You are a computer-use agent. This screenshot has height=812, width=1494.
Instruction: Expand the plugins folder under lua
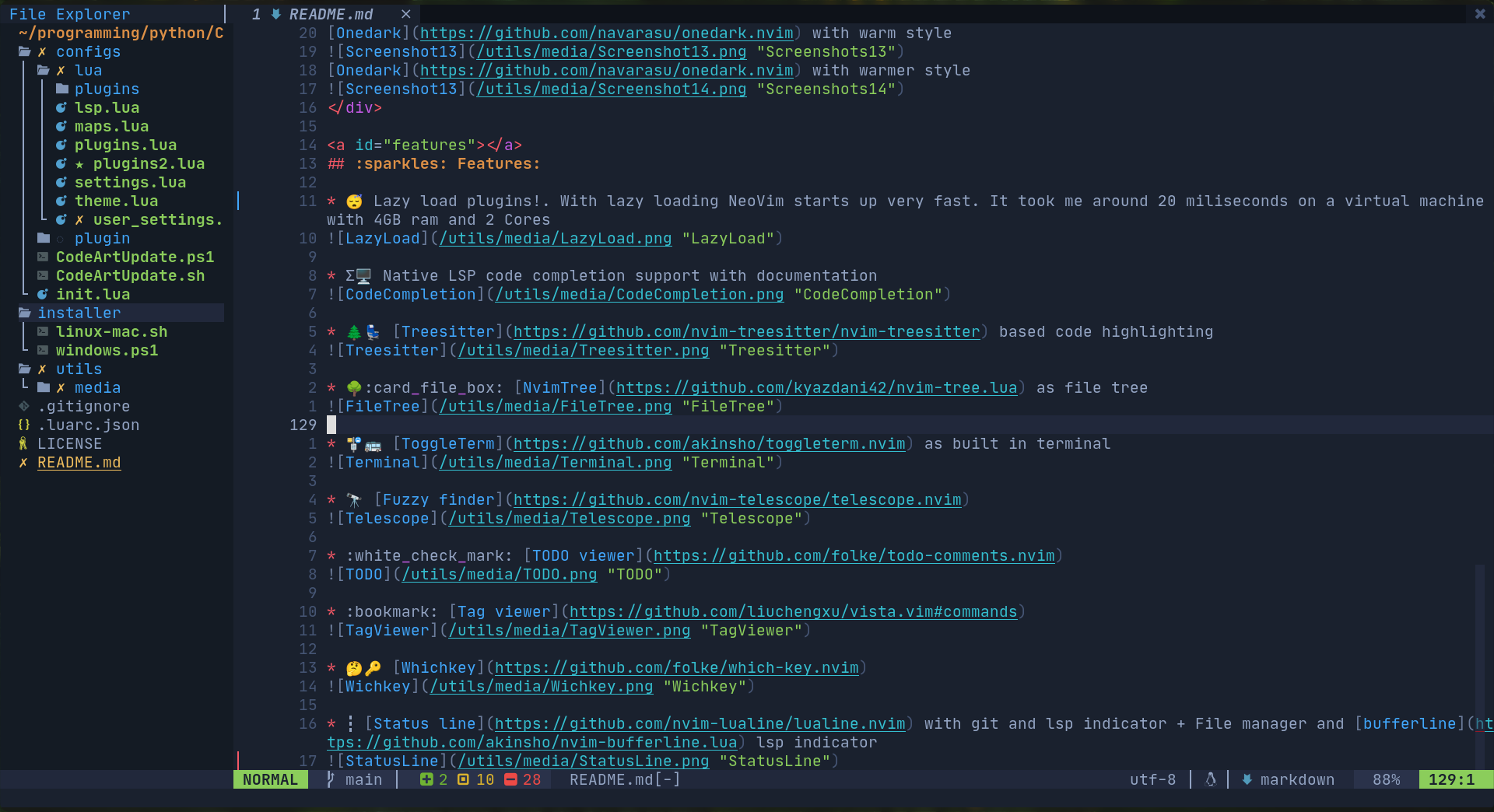coord(62,89)
